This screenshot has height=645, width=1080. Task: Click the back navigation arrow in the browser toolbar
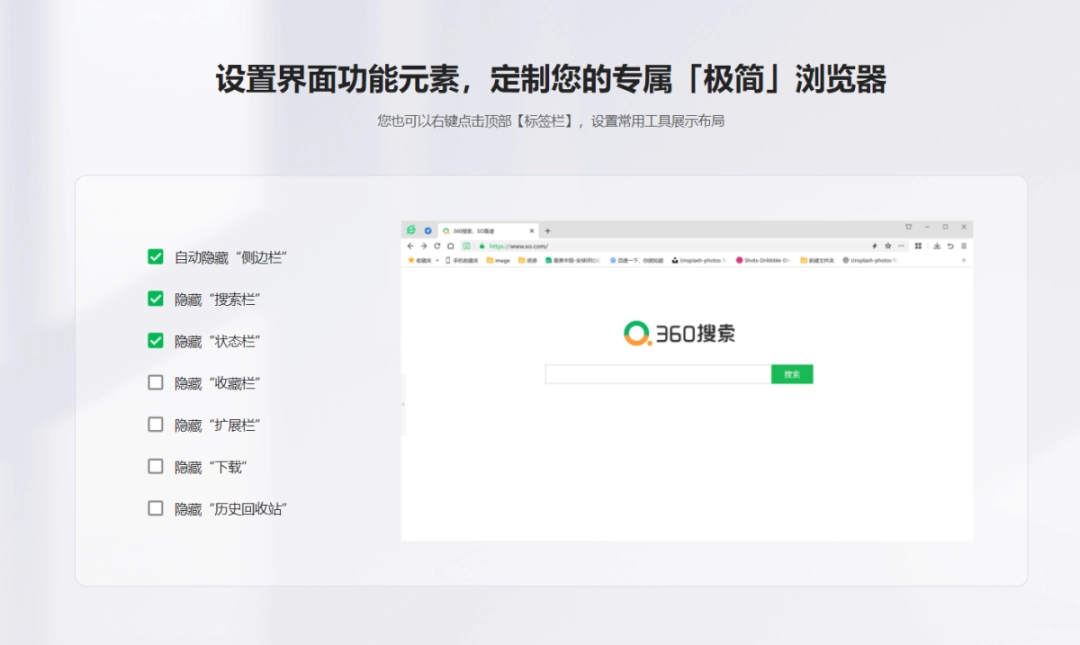tap(410, 245)
